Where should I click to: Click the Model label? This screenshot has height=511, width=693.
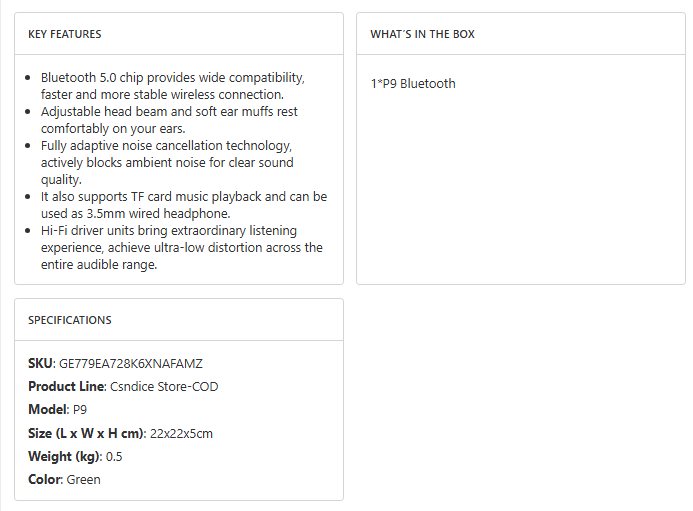click(46, 410)
